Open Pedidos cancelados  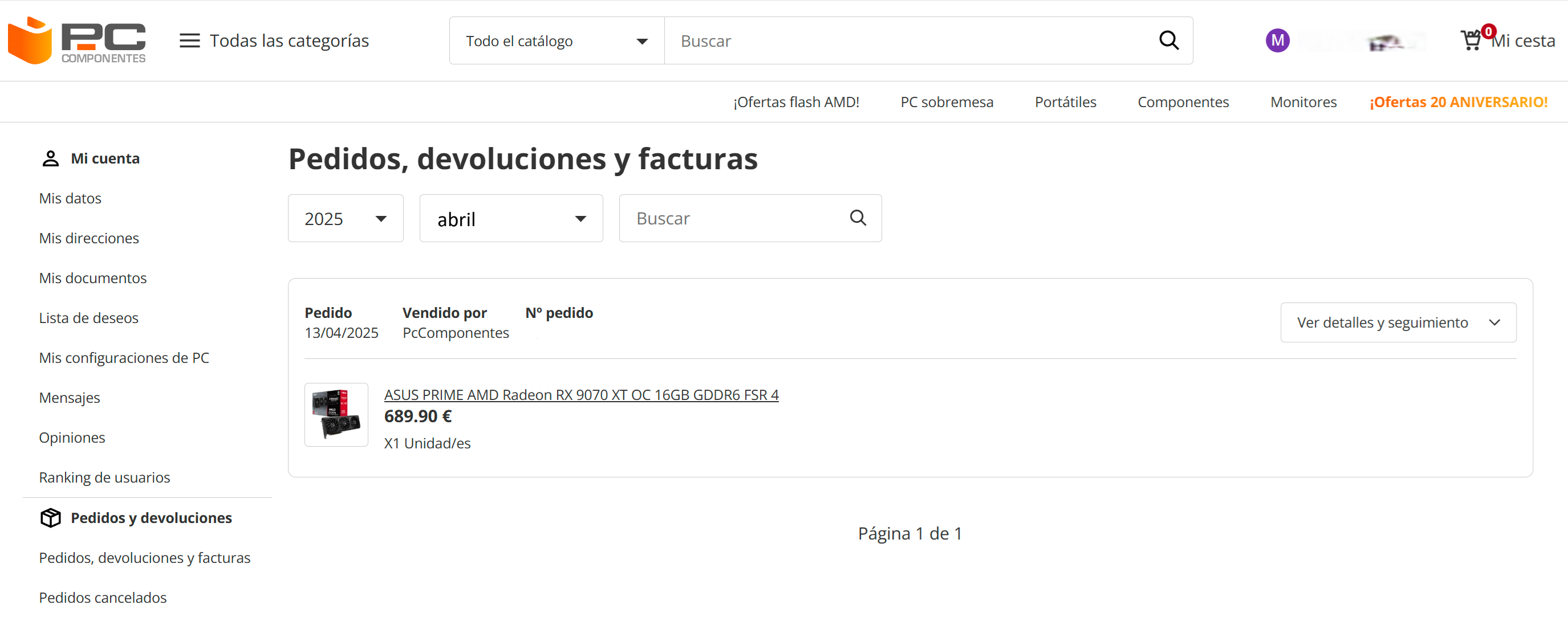click(x=103, y=598)
